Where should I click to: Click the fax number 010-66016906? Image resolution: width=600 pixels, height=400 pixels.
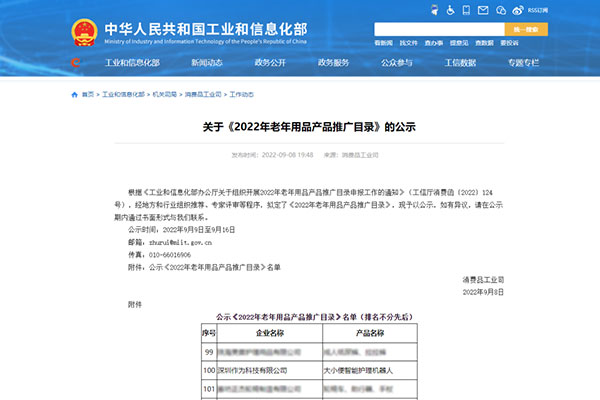(170, 255)
